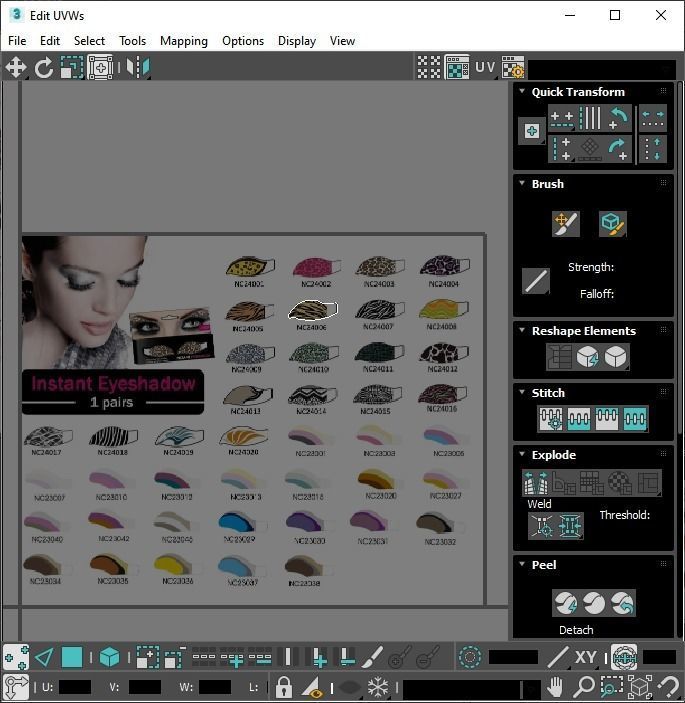Click the W coordinate input field
Viewport: 685px width, 703px height.
point(215,687)
